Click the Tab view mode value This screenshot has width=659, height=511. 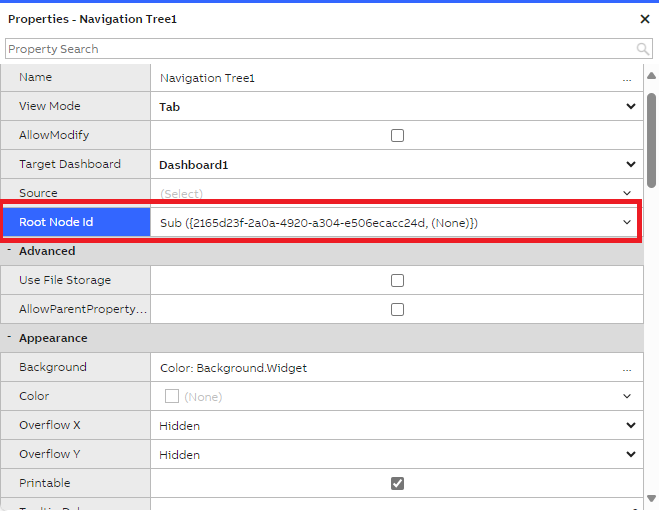169,107
